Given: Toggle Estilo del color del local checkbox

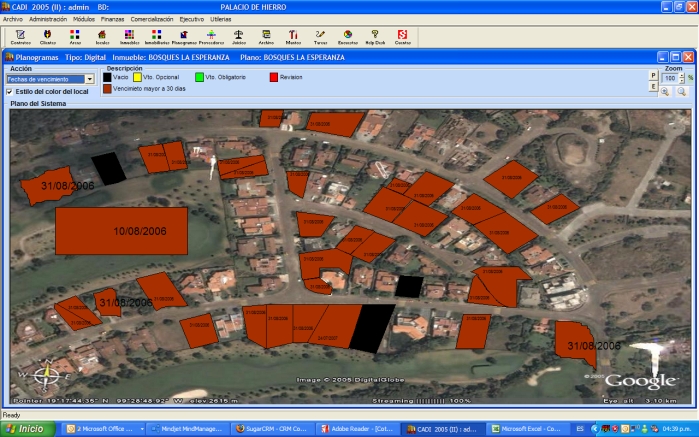Looking at the screenshot, I should coord(10,91).
